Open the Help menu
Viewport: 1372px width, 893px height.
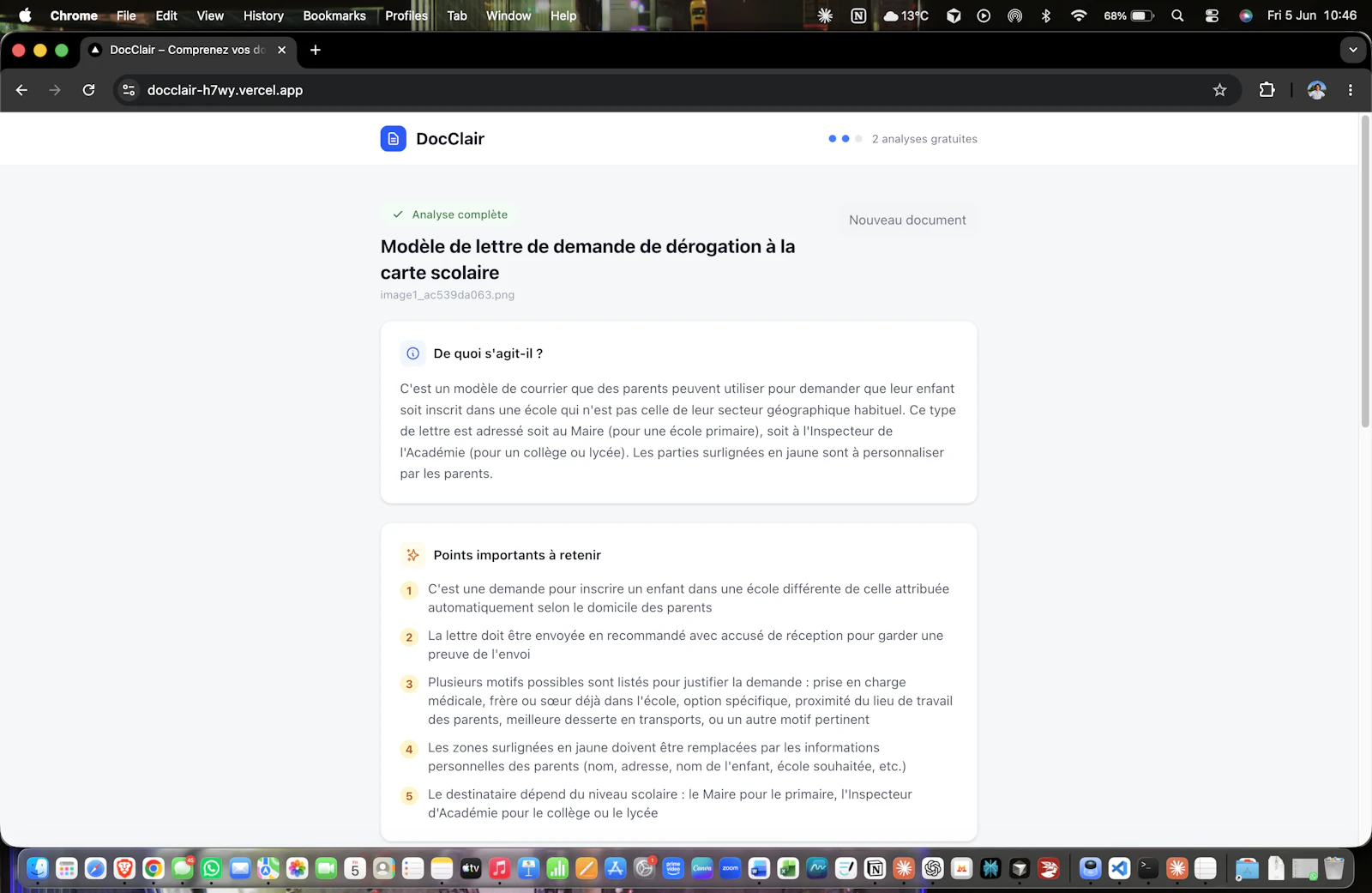(x=563, y=15)
